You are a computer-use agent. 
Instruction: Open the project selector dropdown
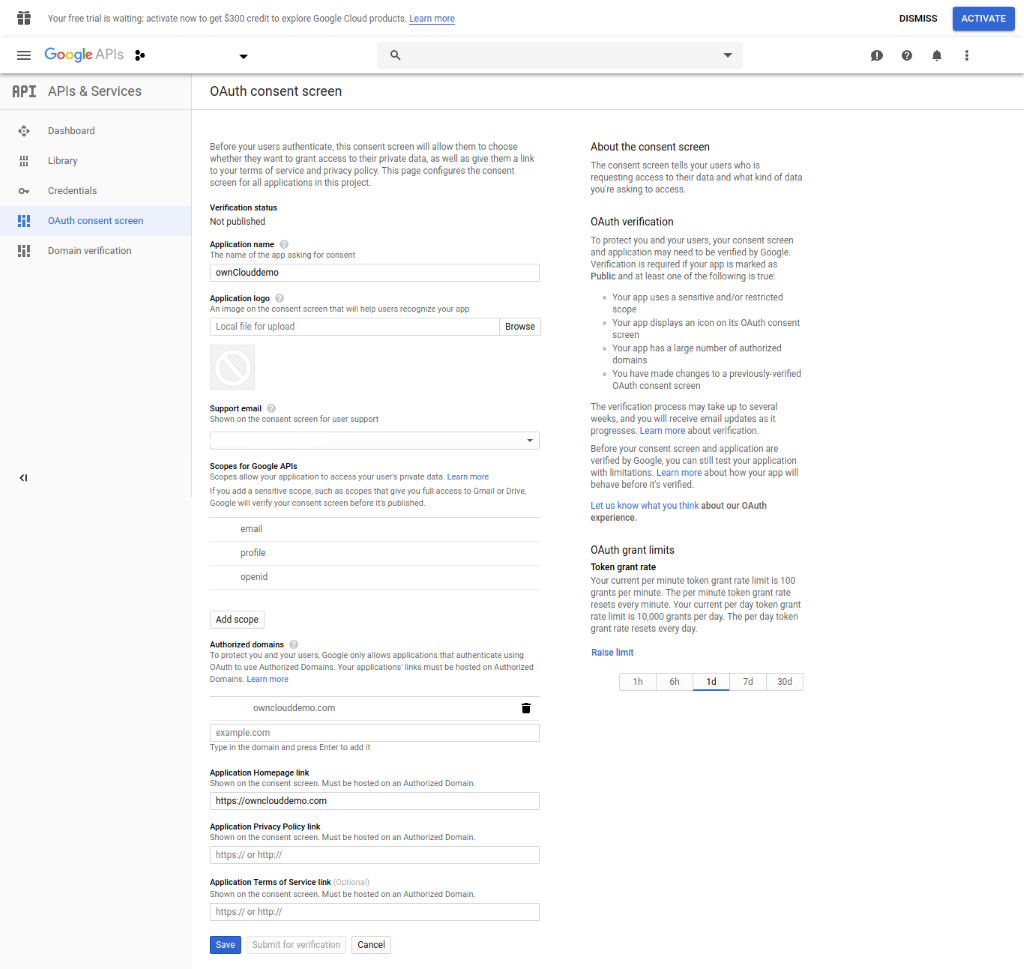(243, 56)
